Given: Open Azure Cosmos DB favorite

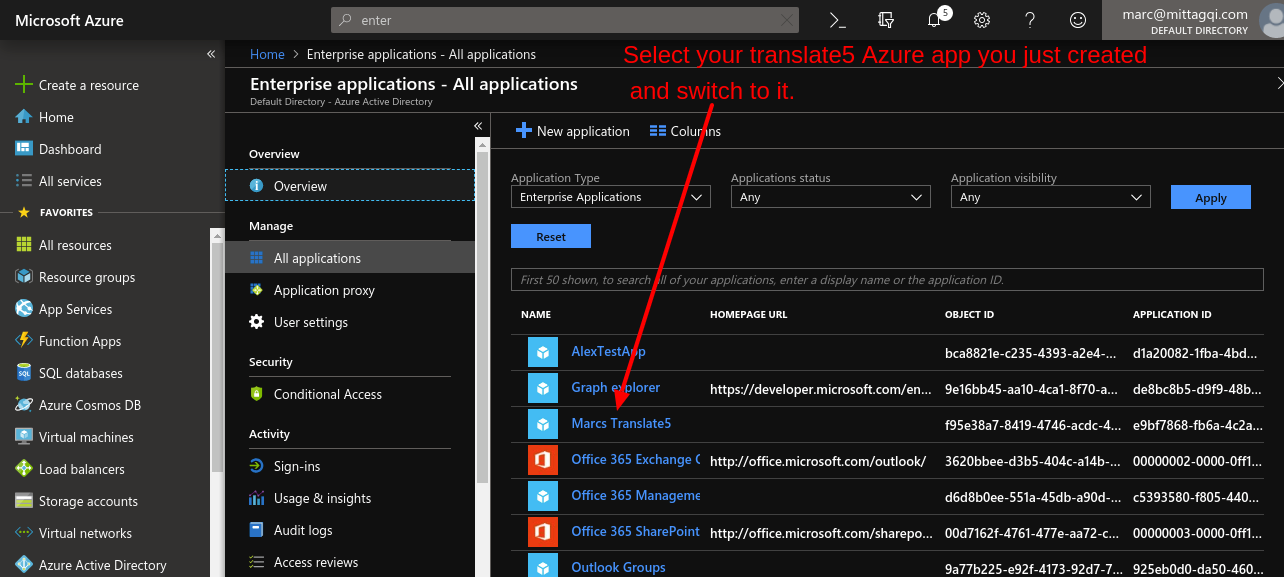Looking at the screenshot, I should [x=78, y=405].
